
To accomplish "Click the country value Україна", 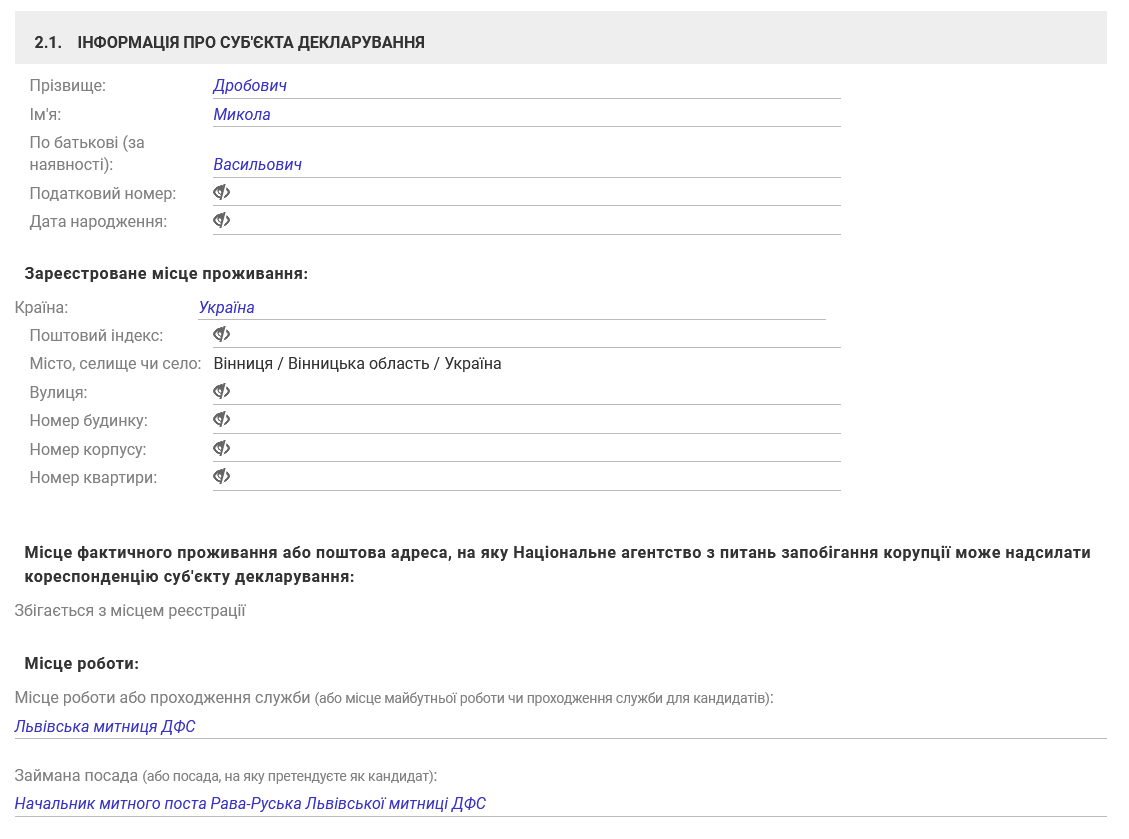I will (x=226, y=307).
